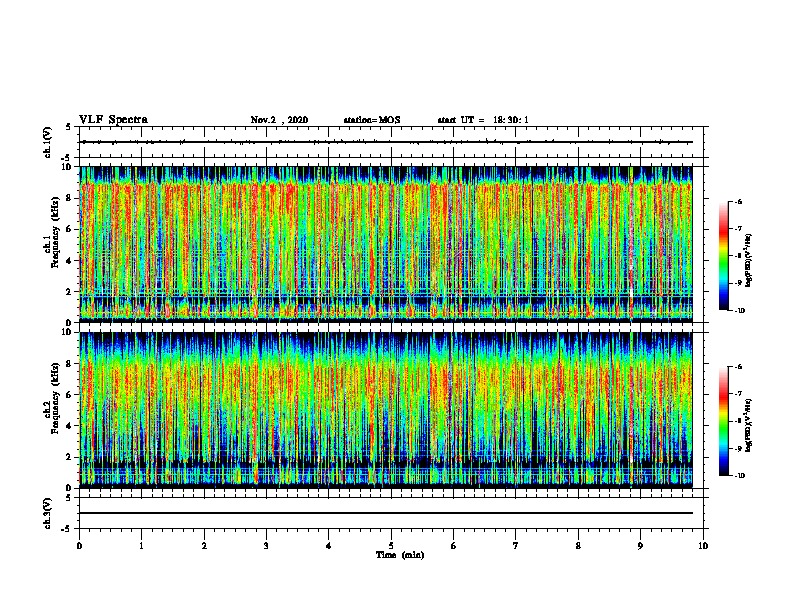Click the "-6" label on the ch.1 color bar

coord(739,202)
